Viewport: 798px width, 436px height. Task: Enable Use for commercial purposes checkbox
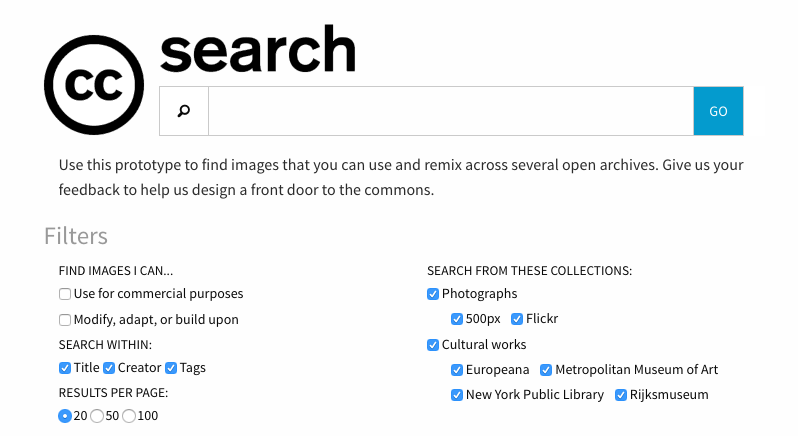click(x=65, y=294)
